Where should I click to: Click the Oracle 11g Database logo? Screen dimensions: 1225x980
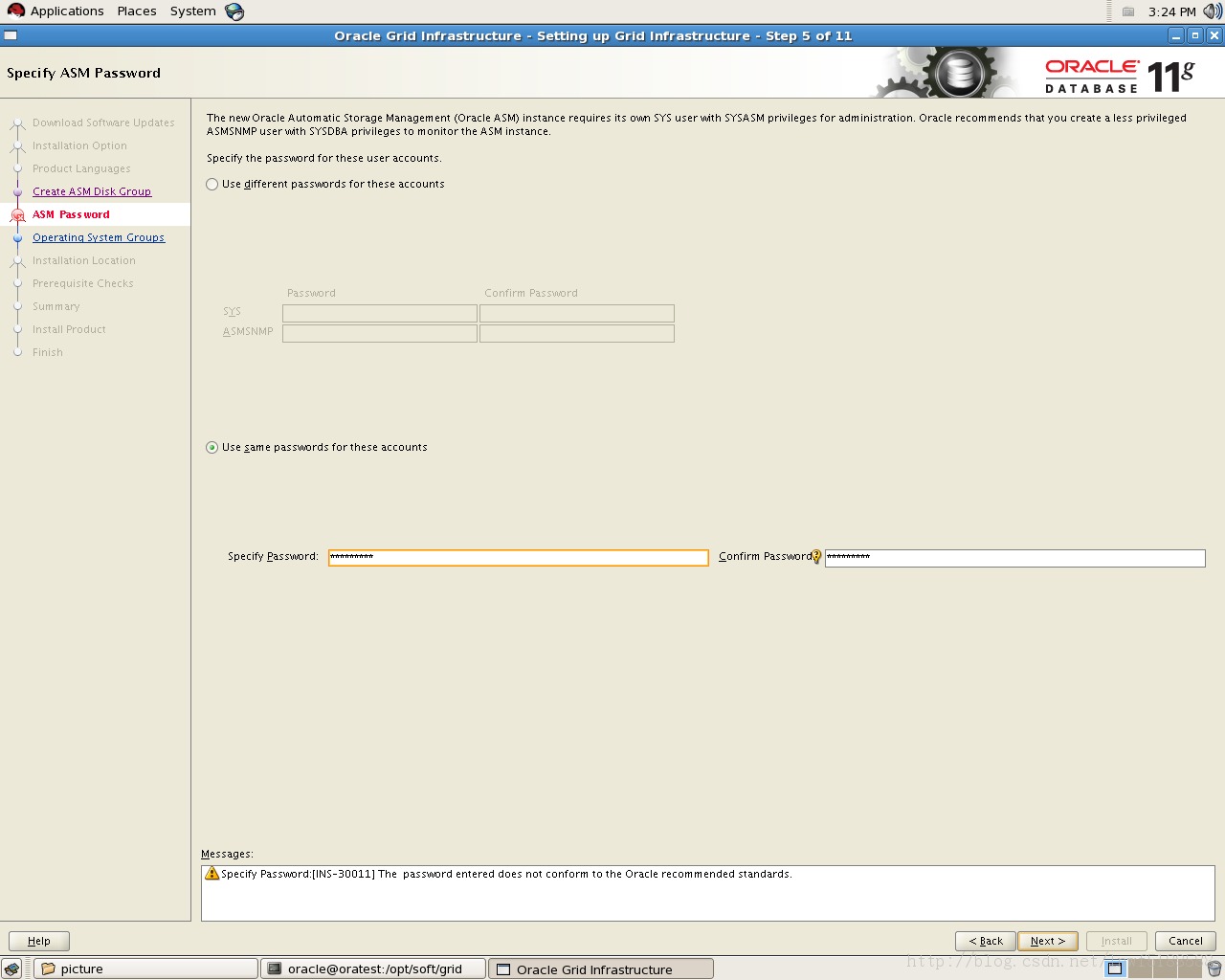pyautogui.click(x=1120, y=76)
